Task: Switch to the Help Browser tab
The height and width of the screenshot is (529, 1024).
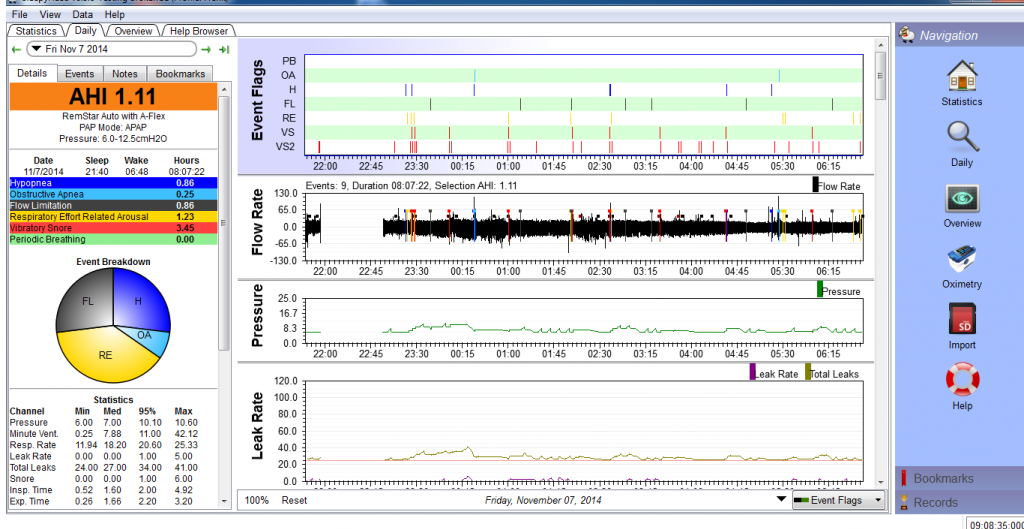Action: tap(199, 31)
